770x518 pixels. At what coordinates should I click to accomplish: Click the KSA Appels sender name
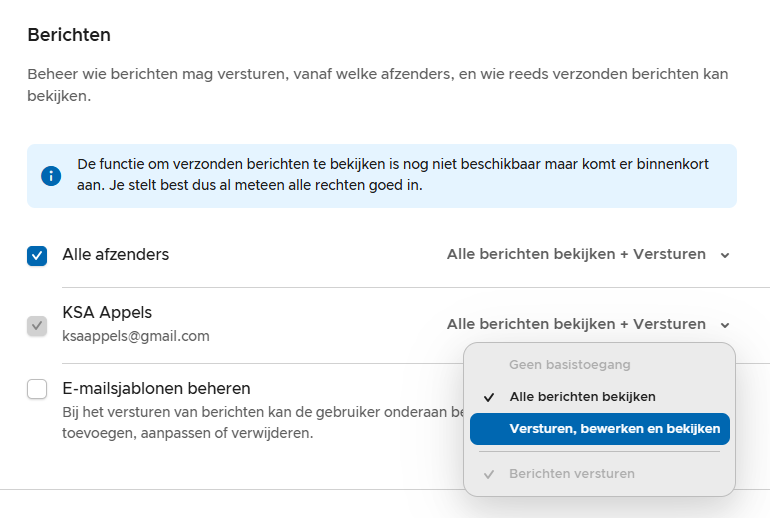pos(107,313)
